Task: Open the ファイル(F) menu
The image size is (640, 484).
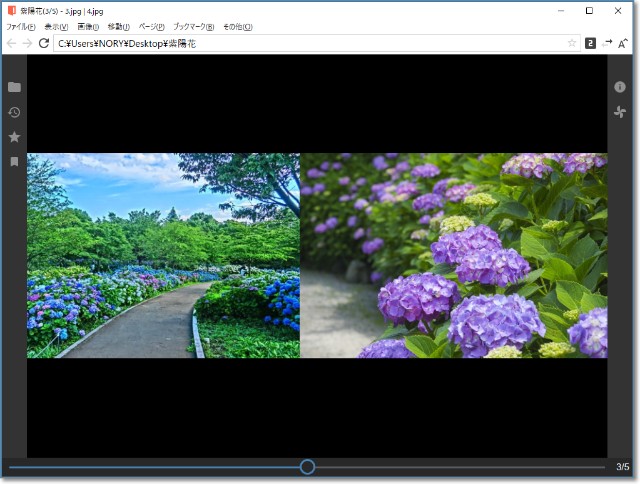Action: point(21,27)
